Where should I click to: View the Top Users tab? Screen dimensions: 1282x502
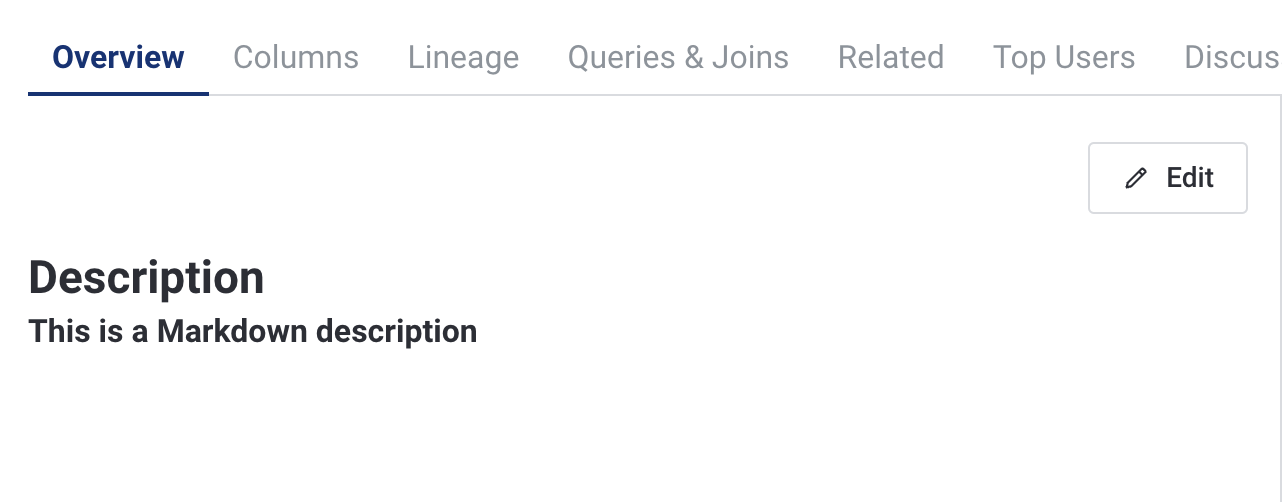point(1063,58)
